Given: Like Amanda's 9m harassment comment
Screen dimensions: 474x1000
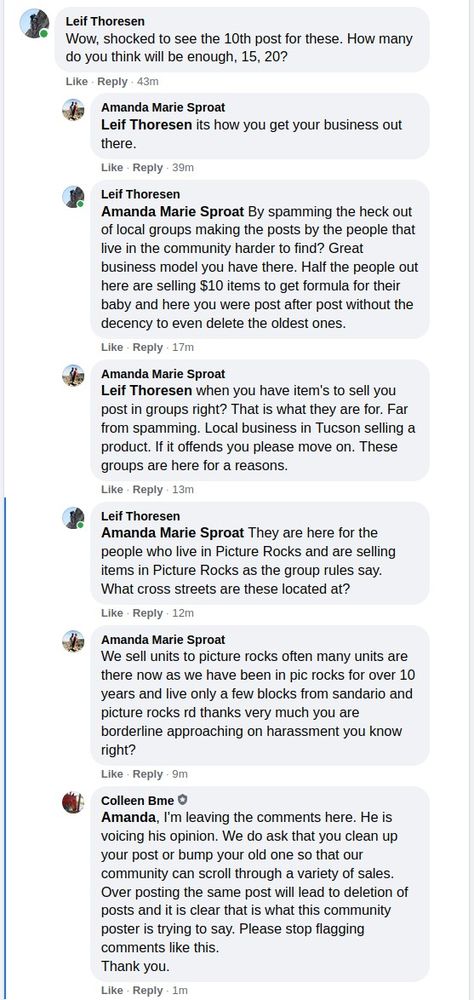Looking at the screenshot, I should pyautogui.click(x=112, y=774).
